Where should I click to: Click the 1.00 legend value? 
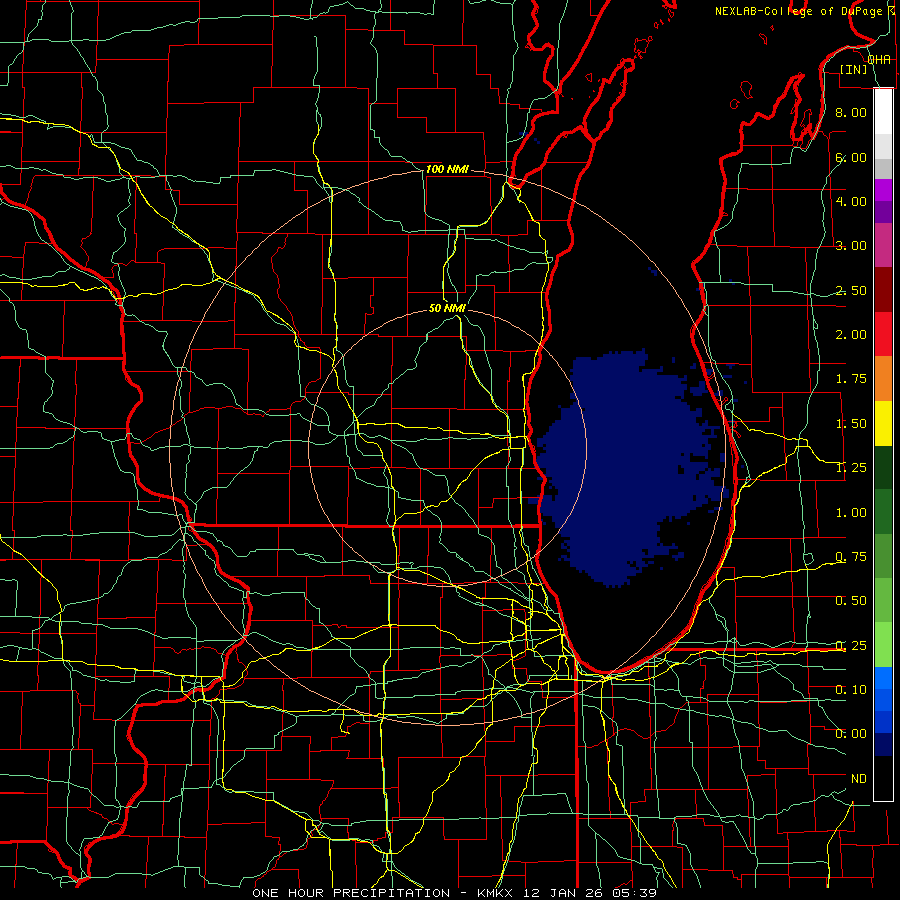851,513
